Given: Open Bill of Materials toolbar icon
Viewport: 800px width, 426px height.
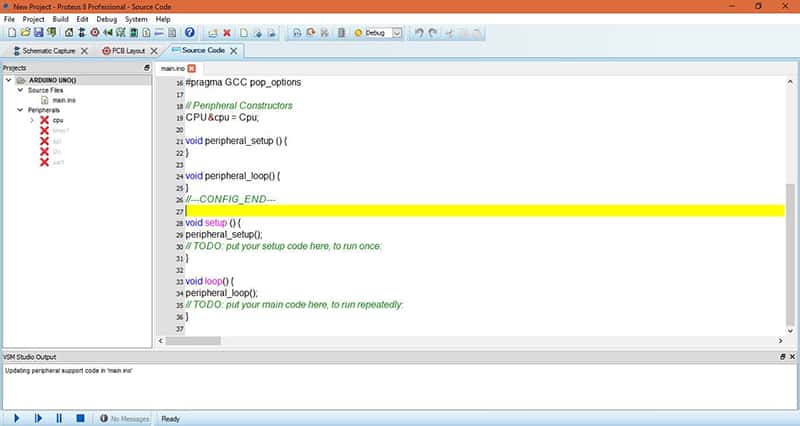Looking at the screenshot, I should (x=146, y=33).
